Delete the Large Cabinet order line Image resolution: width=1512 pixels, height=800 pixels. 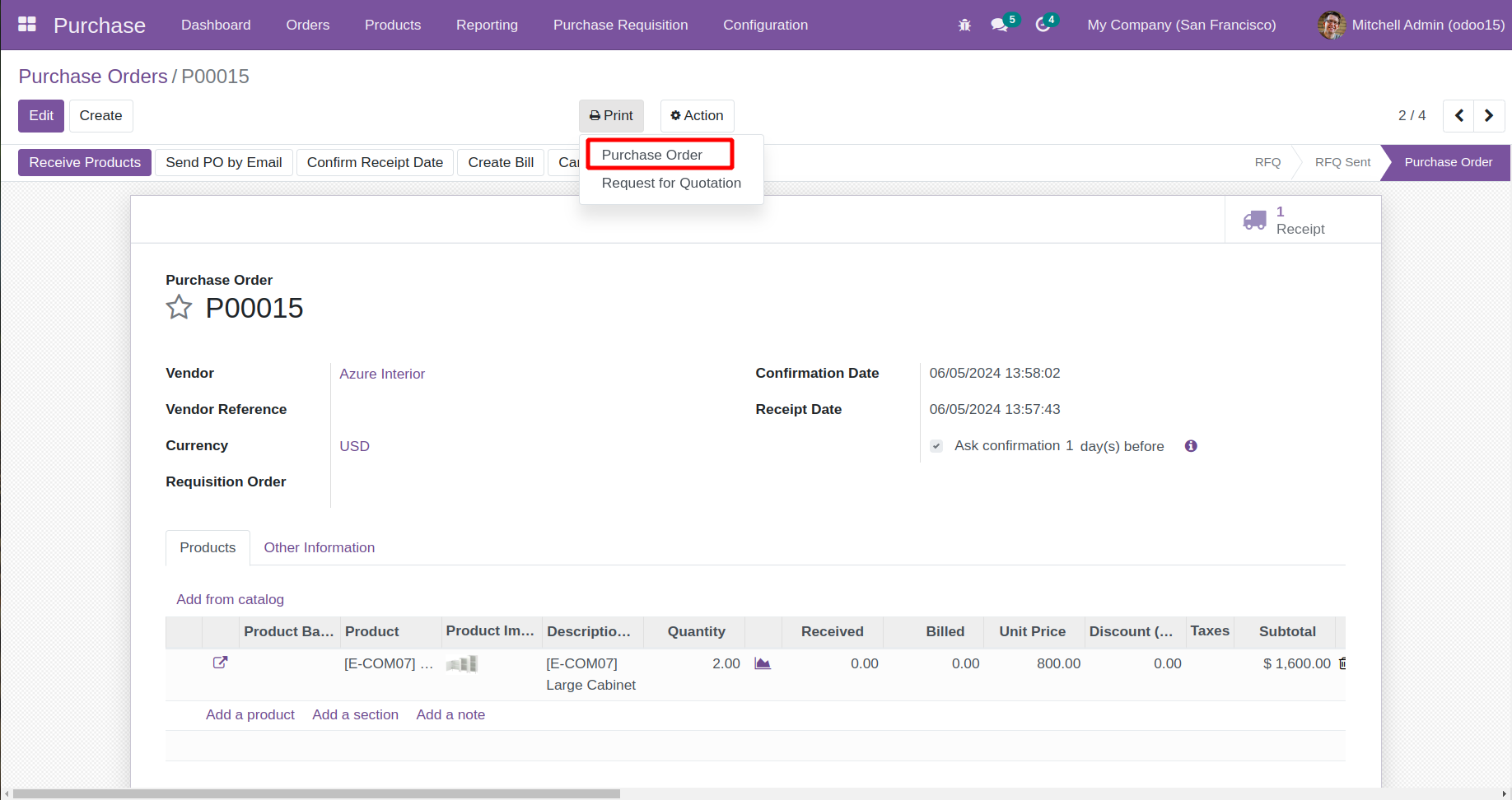pyautogui.click(x=1342, y=663)
